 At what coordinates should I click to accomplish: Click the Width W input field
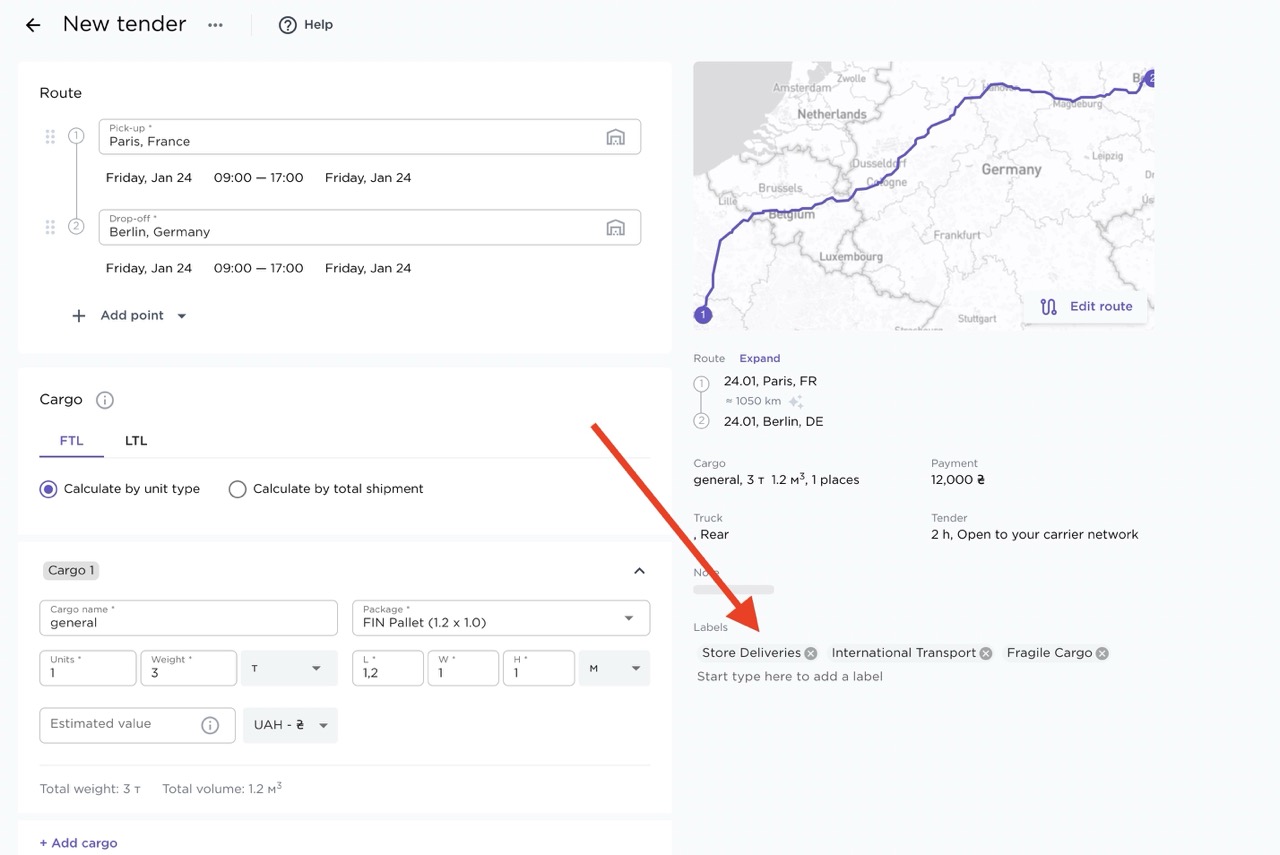pyautogui.click(x=463, y=668)
